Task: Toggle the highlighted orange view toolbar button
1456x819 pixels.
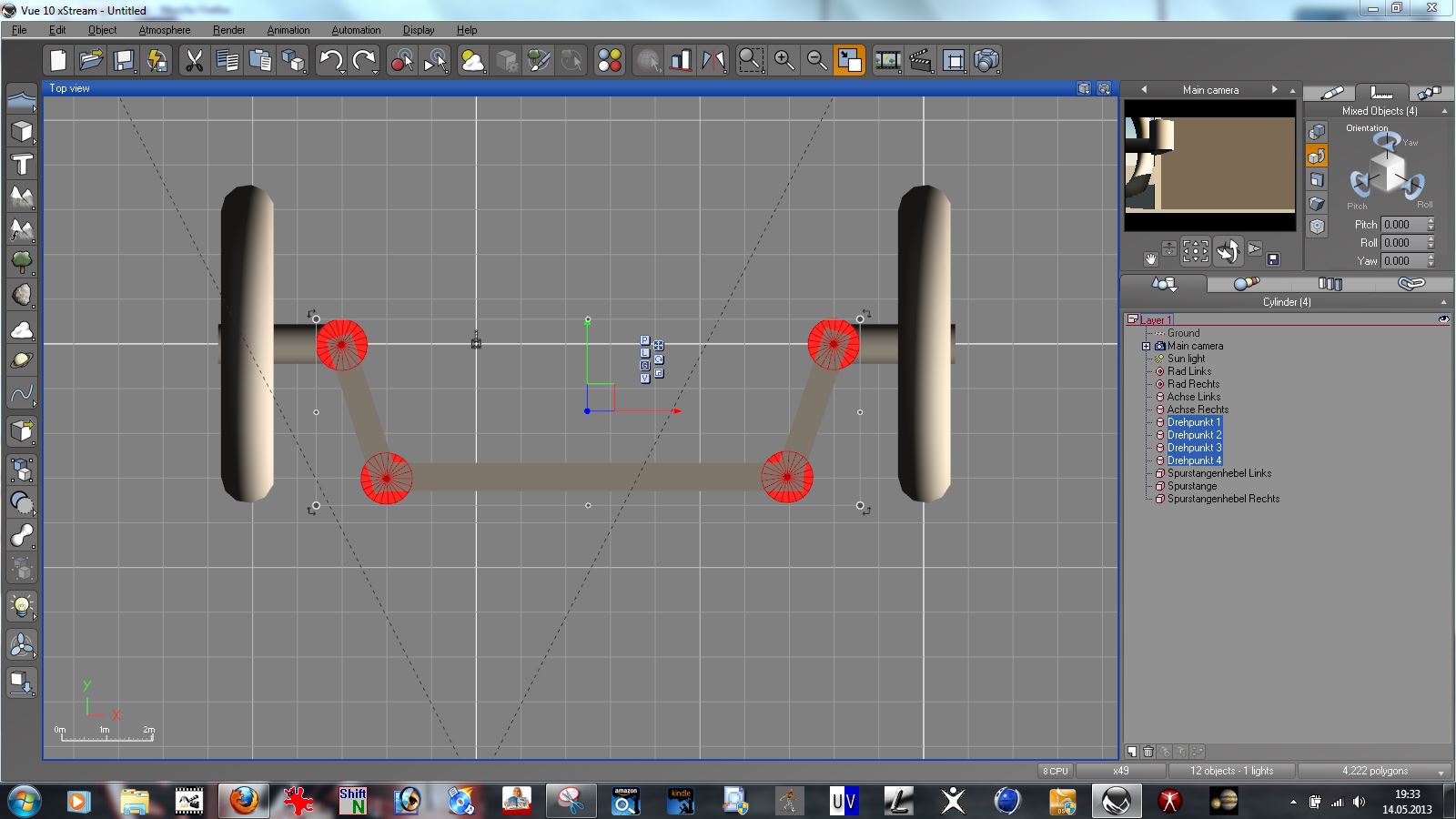Action: 849,61
